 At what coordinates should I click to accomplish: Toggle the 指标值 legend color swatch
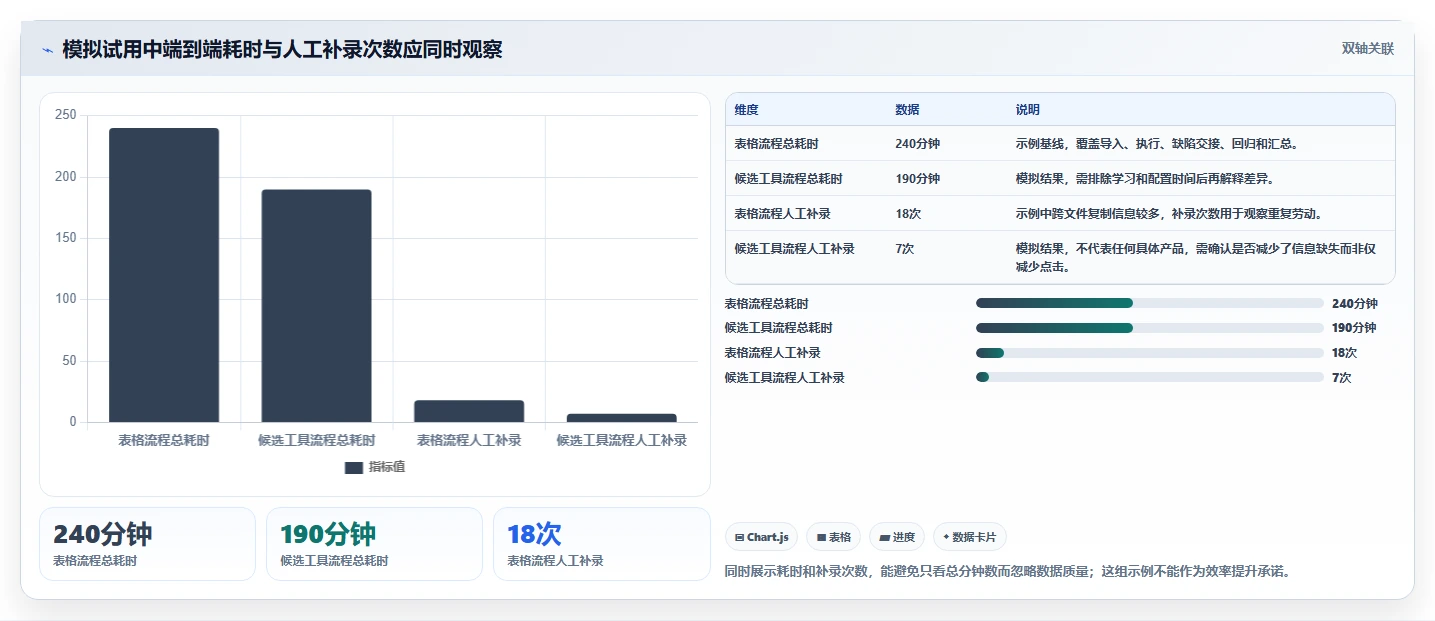coord(354,467)
